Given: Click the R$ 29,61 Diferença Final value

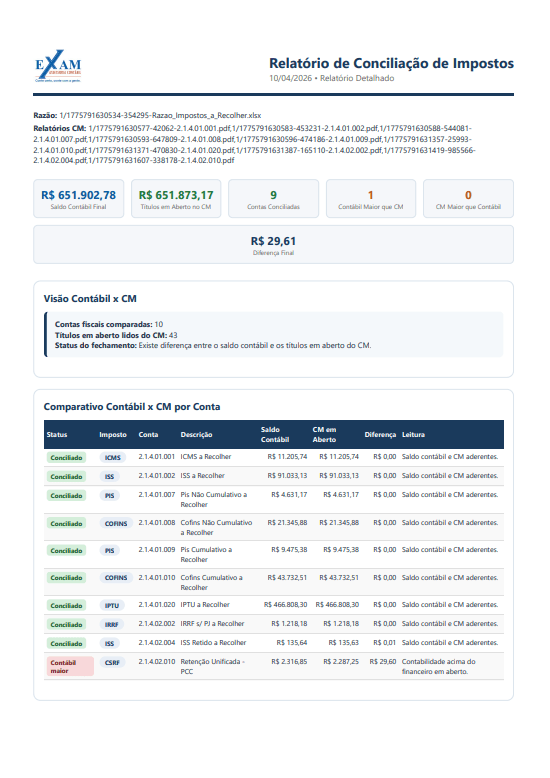Looking at the screenshot, I should (x=274, y=241).
